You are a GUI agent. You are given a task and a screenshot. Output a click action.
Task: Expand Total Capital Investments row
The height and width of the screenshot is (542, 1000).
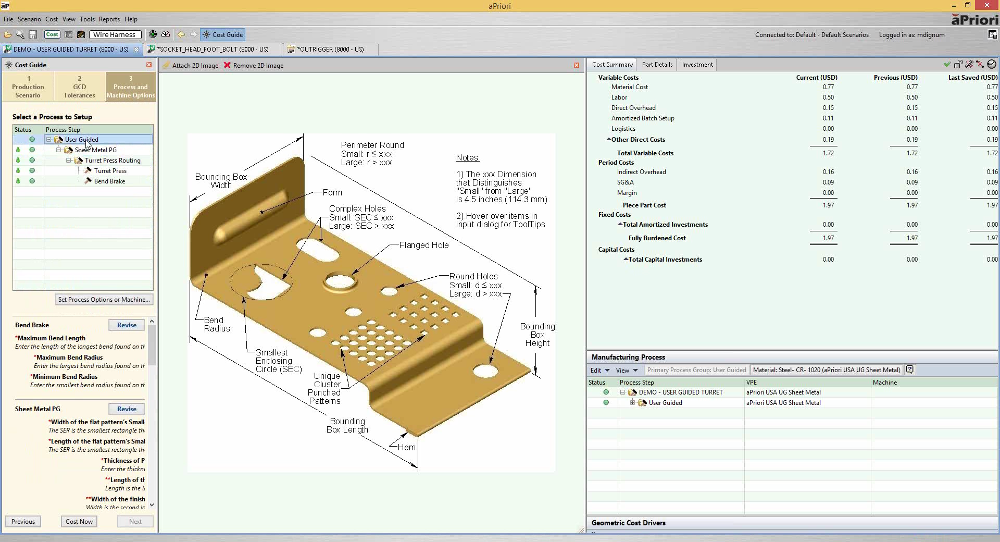pyautogui.click(x=626, y=260)
